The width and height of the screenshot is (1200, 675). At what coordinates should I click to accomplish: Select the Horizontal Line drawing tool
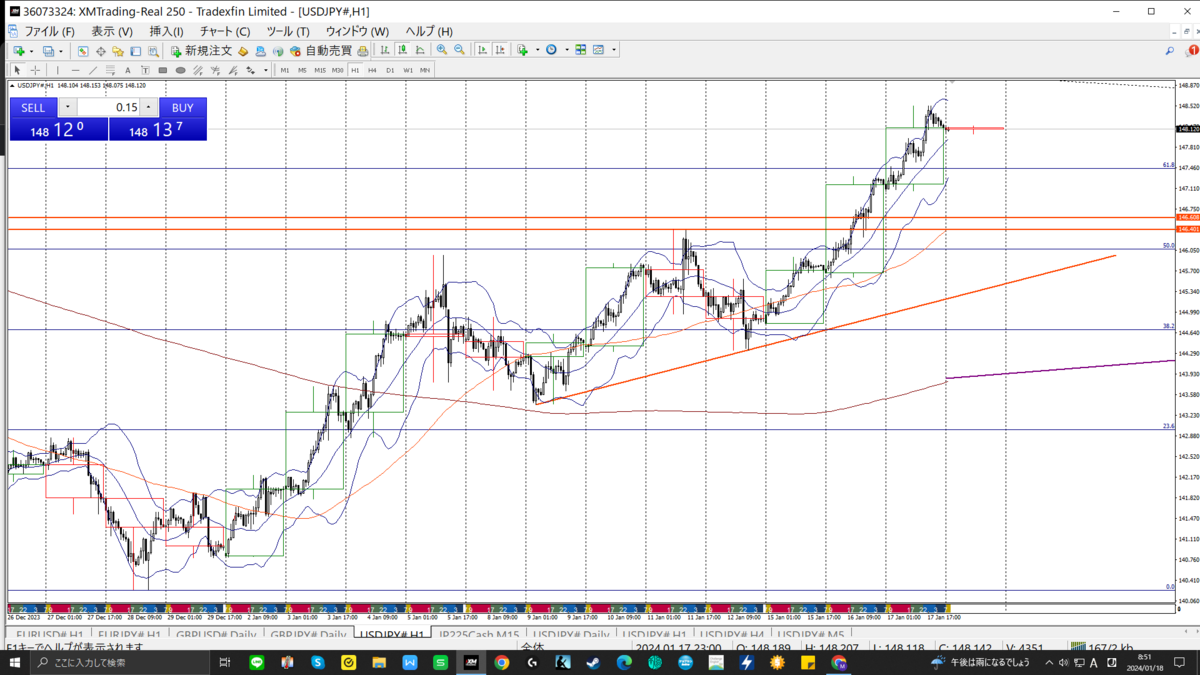75,70
